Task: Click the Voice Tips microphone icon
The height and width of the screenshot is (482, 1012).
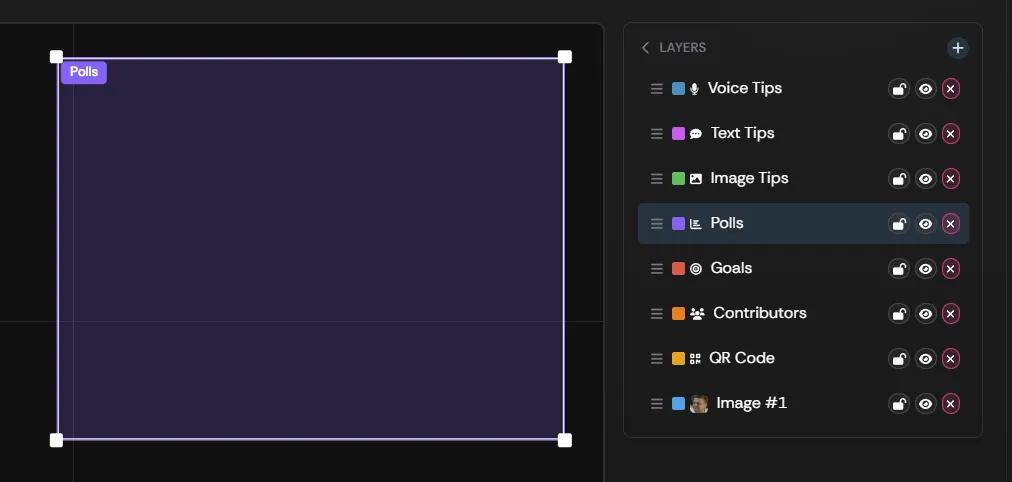Action: click(694, 89)
